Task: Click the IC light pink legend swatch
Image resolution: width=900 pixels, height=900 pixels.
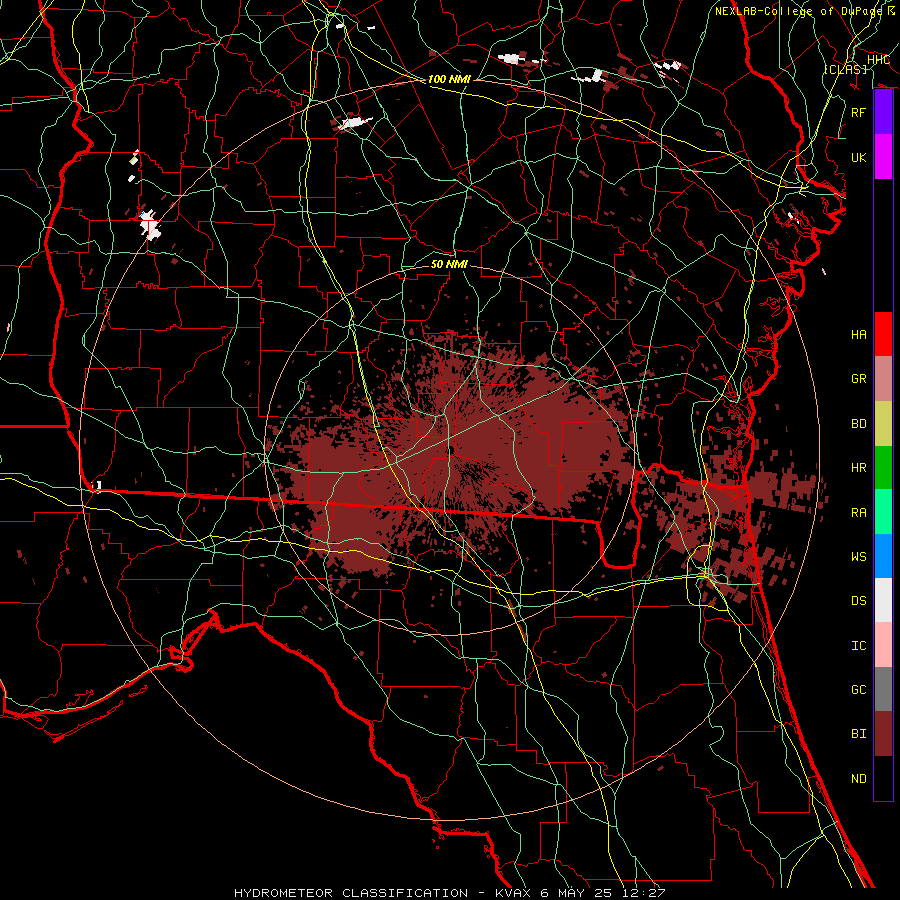Action: (x=883, y=645)
